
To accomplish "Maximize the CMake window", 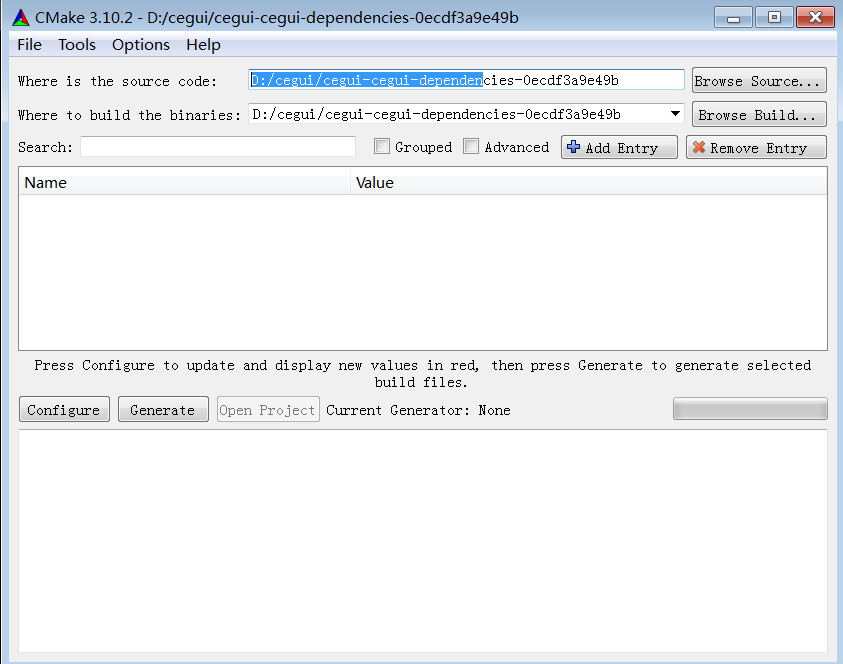I will 774,18.
